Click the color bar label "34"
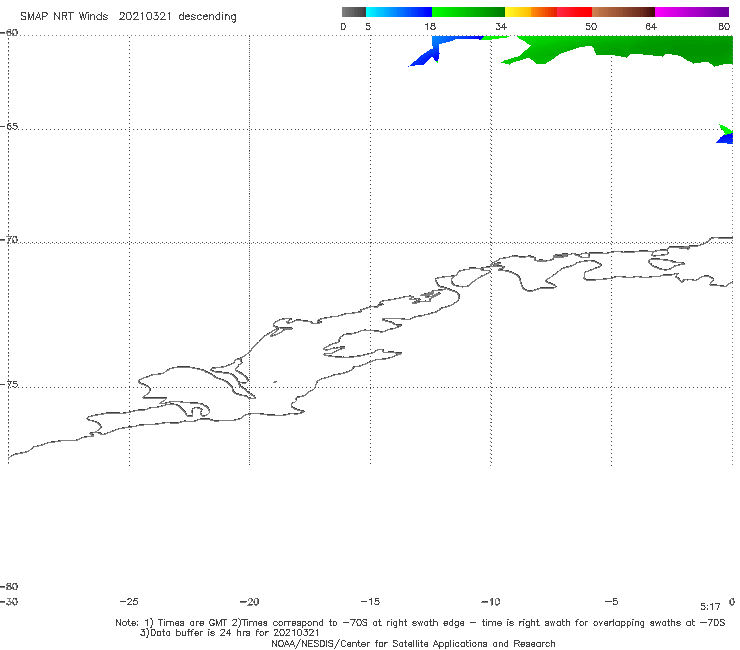This screenshot has height=650, width=740. click(x=501, y=27)
